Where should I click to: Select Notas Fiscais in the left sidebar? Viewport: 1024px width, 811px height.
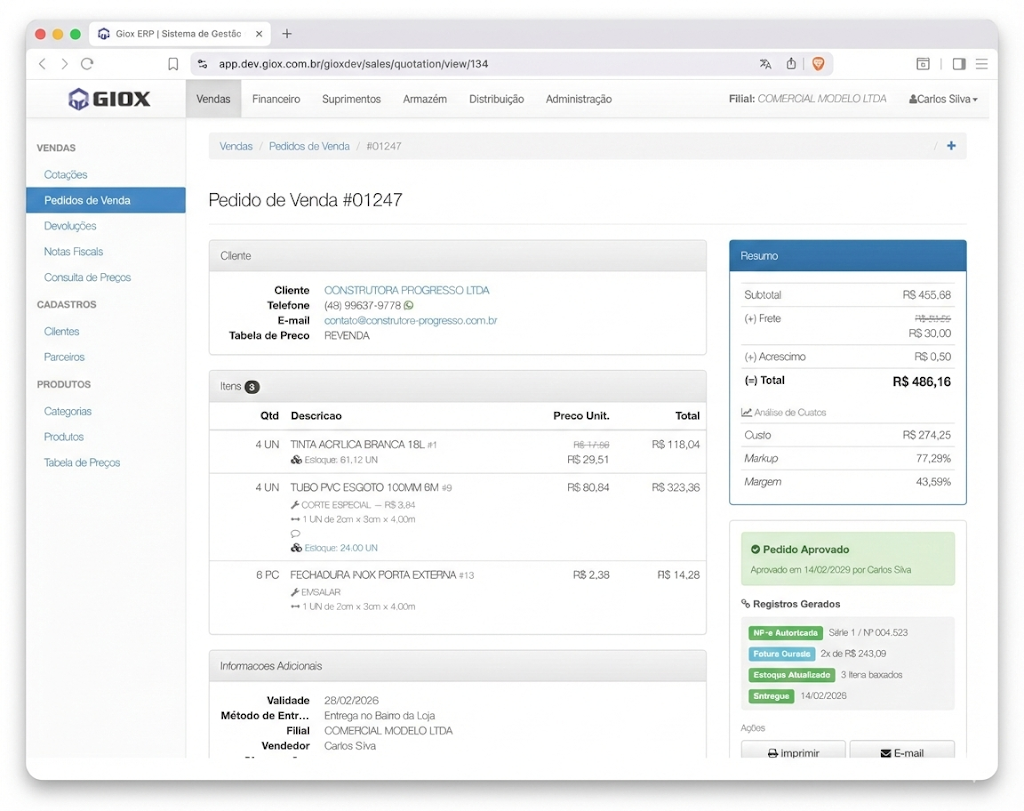[x=73, y=252]
